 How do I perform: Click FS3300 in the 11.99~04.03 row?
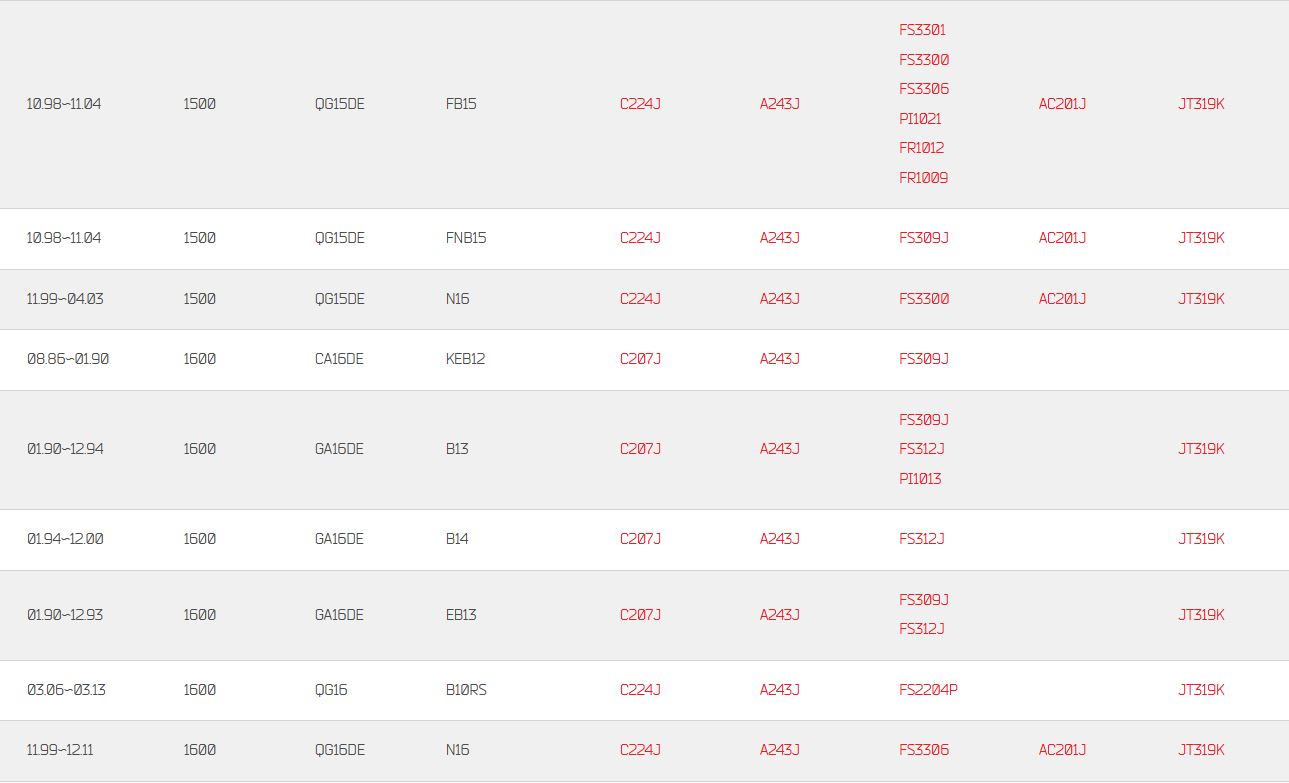pyautogui.click(x=924, y=299)
